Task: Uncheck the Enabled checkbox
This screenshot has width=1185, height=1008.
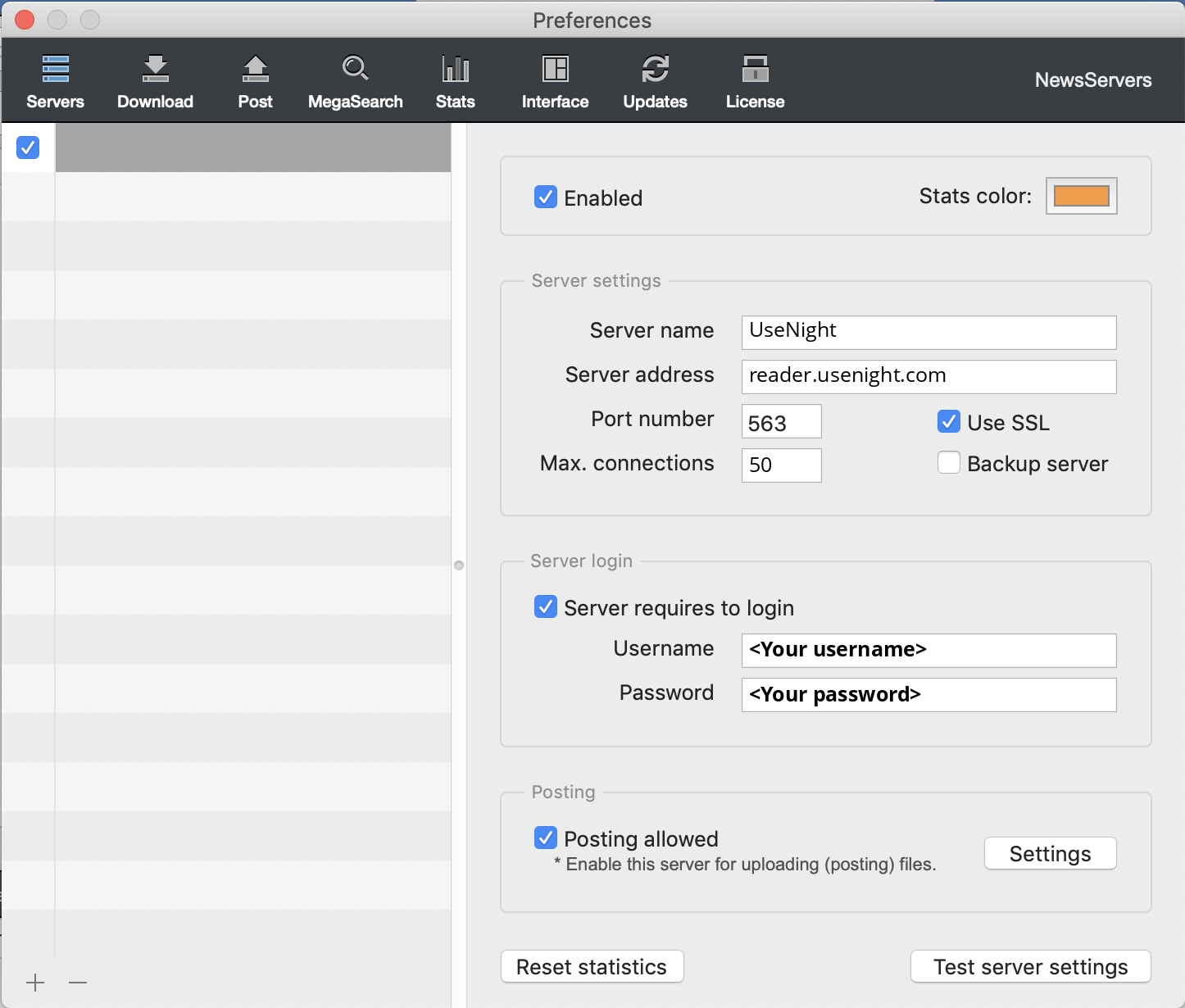Action: click(x=546, y=197)
